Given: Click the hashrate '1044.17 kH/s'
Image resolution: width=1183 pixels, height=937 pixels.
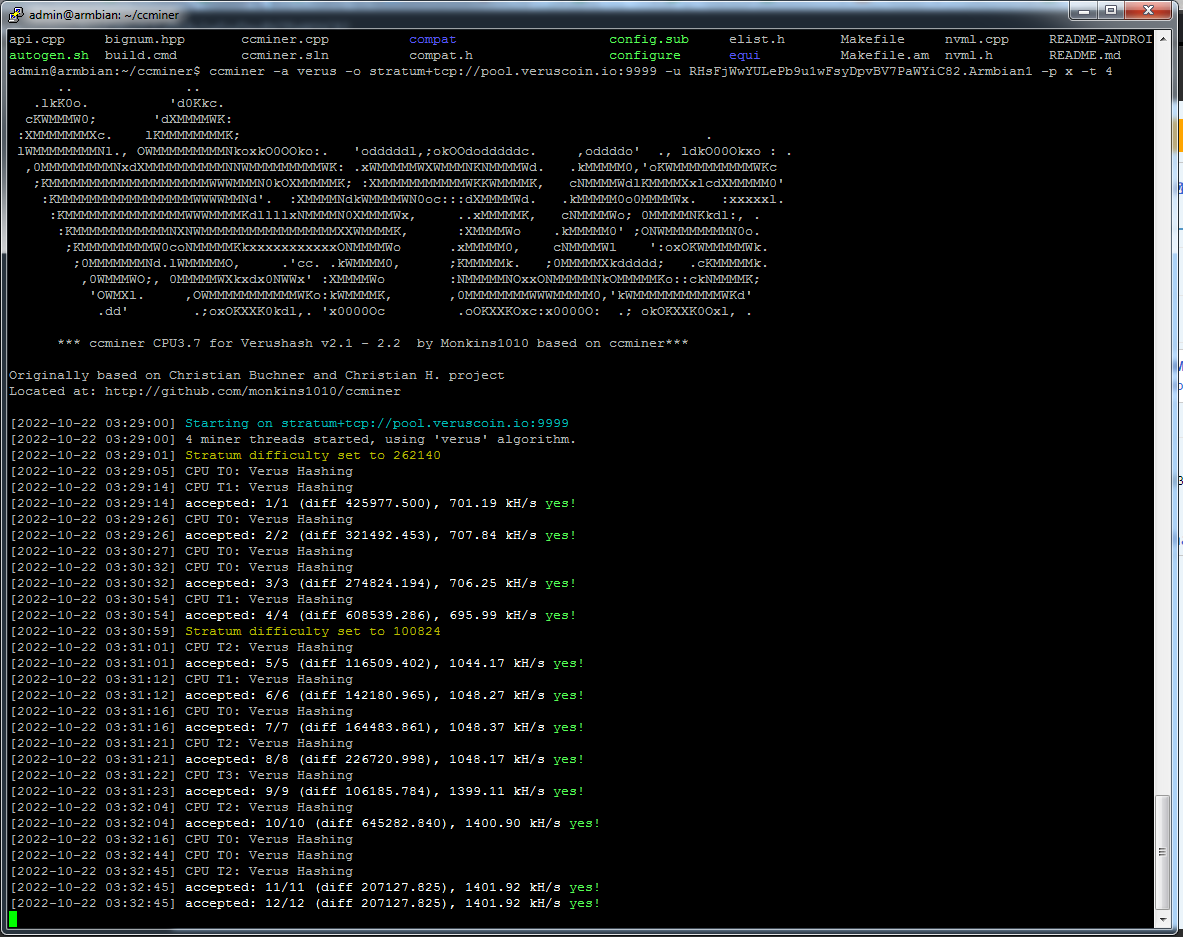Looking at the screenshot, I should pos(496,663).
